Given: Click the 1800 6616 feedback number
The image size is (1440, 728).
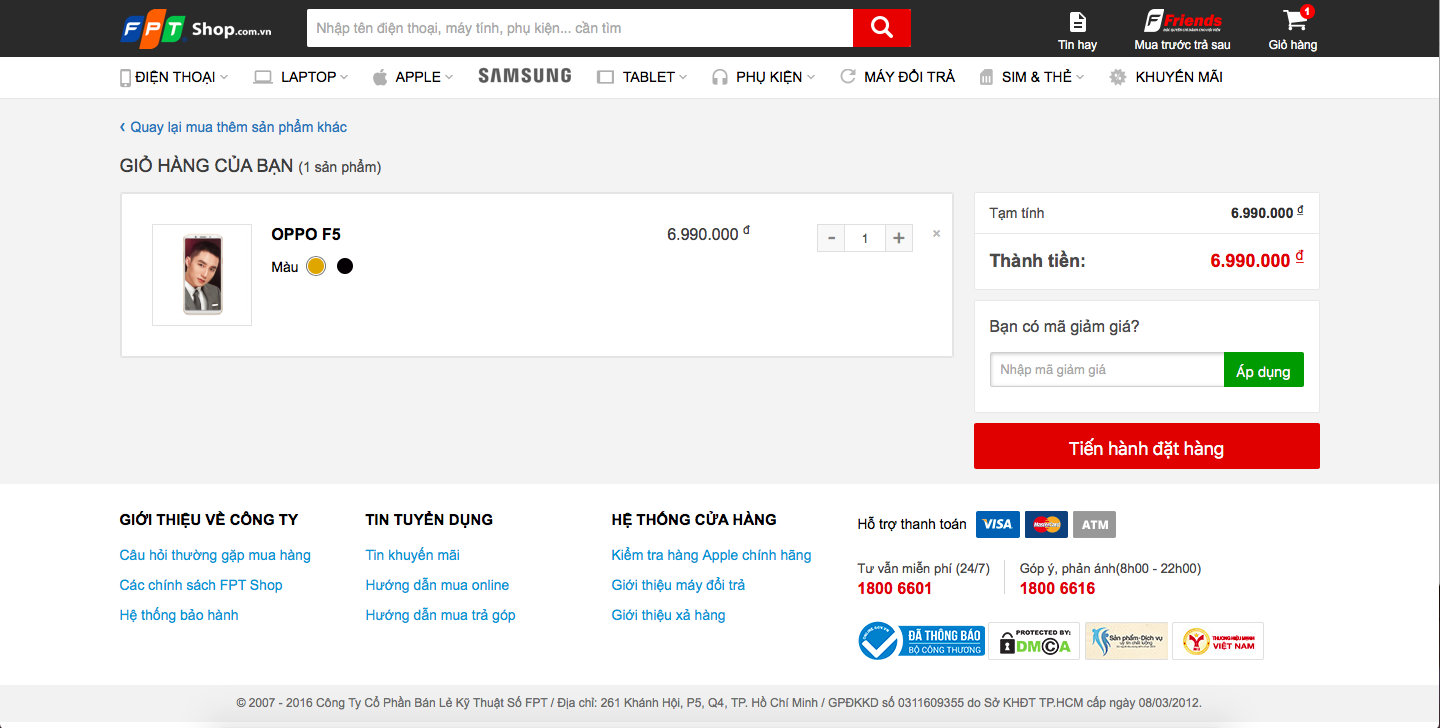Looking at the screenshot, I should (1058, 588).
